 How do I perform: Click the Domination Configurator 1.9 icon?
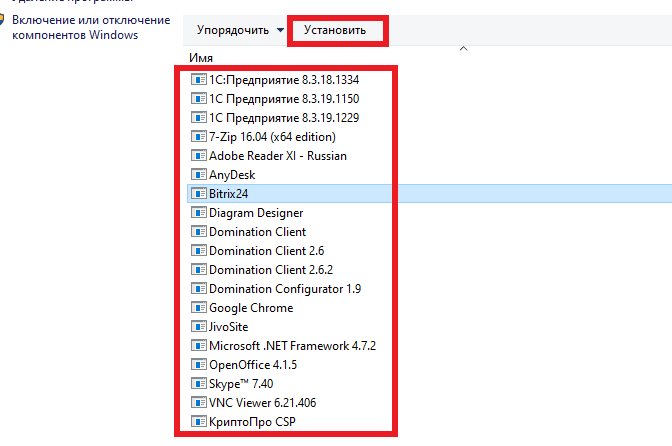199,289
